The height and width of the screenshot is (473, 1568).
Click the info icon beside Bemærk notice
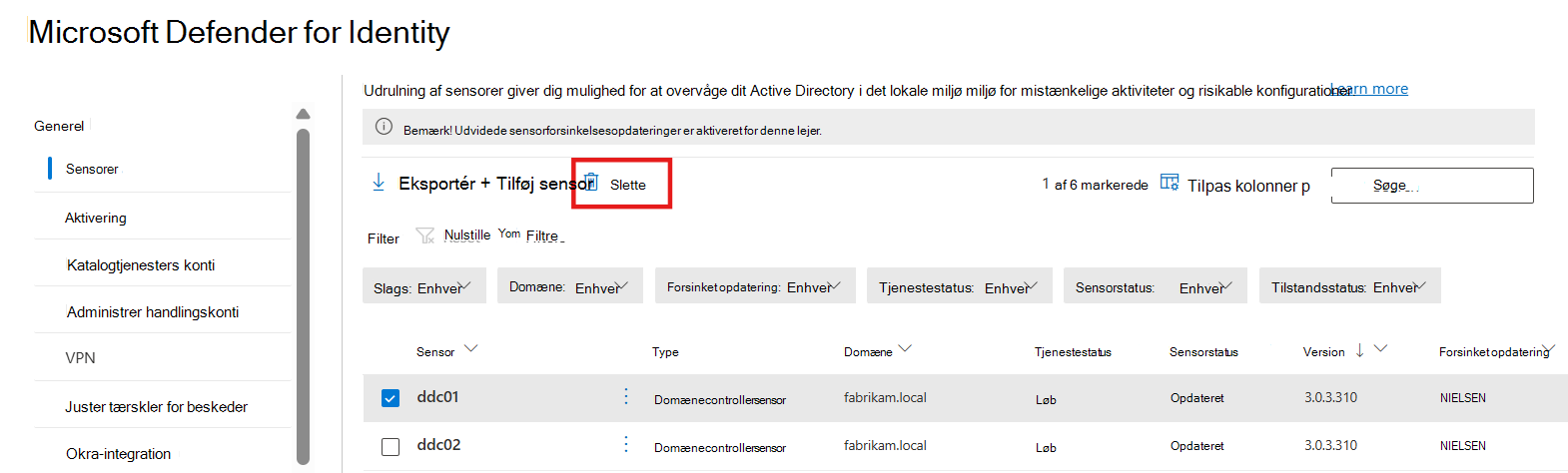(x=384, y=127)
